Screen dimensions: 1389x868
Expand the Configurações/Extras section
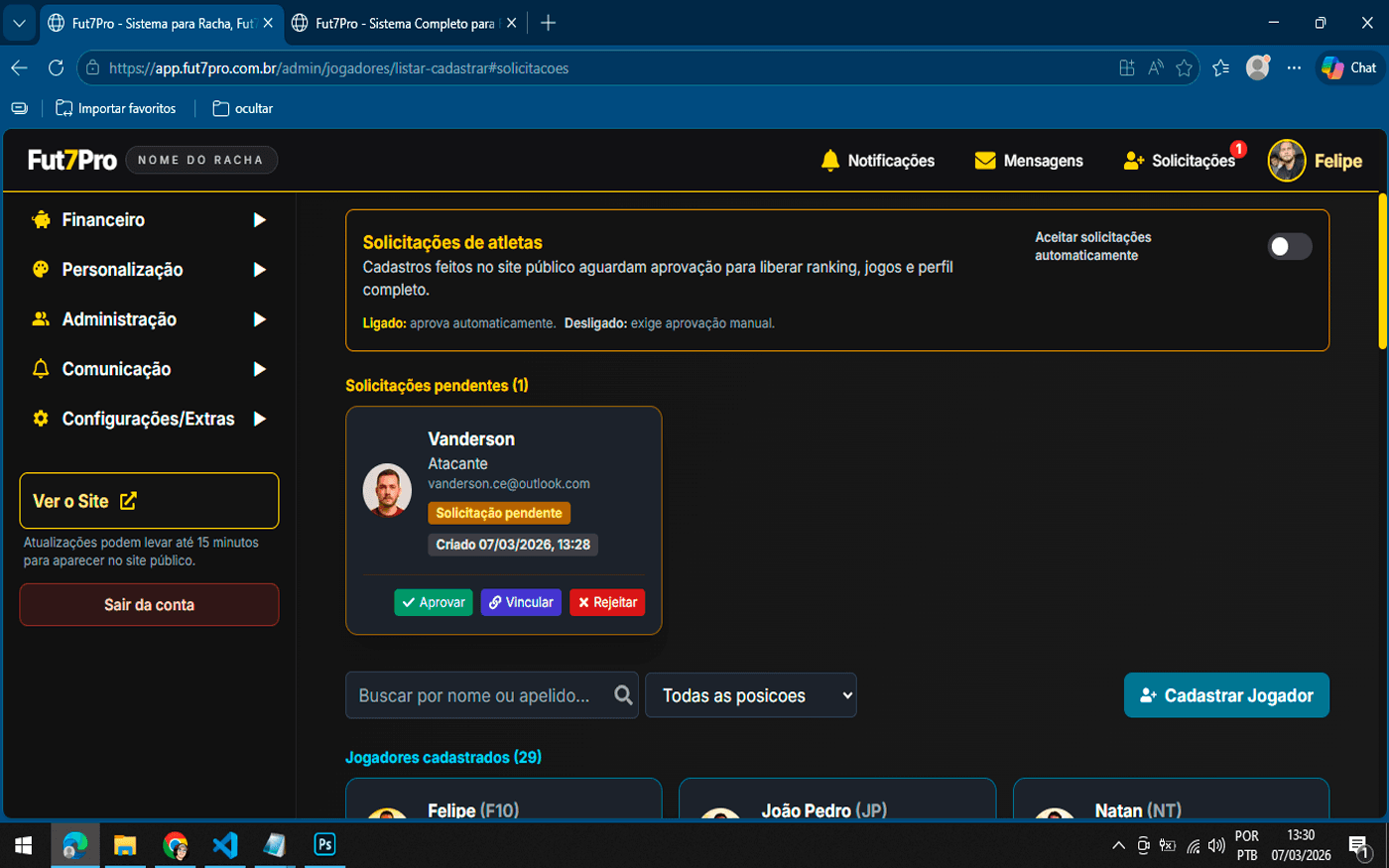(x=149, y=419)
